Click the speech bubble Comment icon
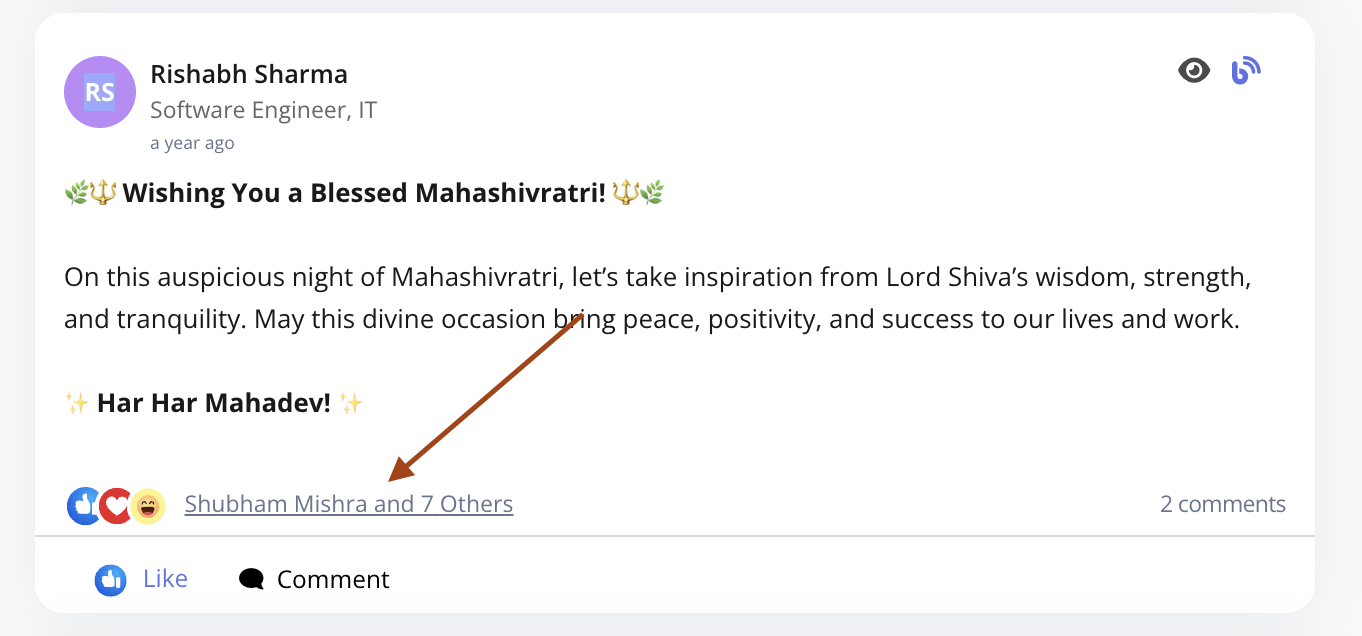The image size is (1362, 636). 252,580
